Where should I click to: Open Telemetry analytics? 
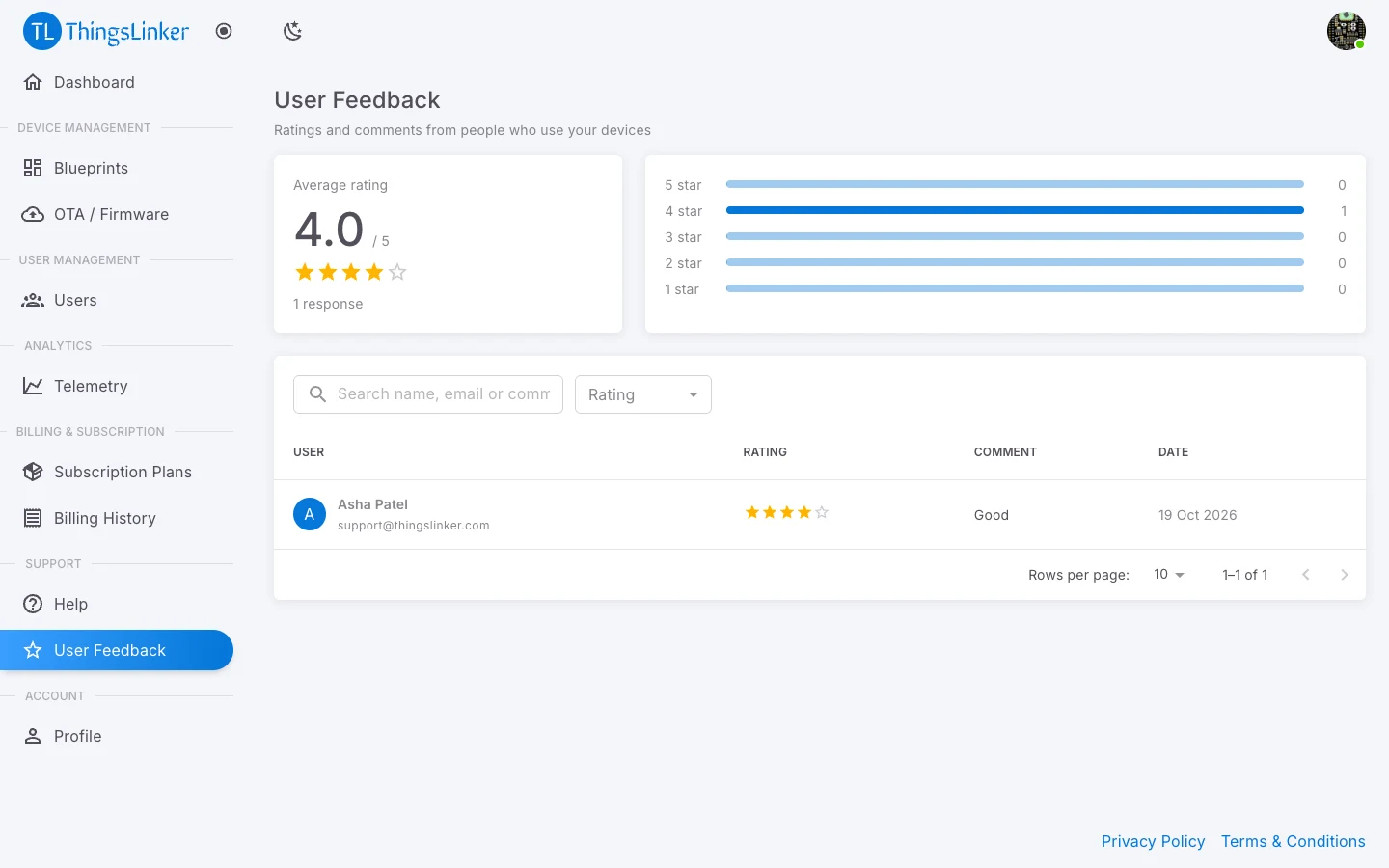(117, 386)
